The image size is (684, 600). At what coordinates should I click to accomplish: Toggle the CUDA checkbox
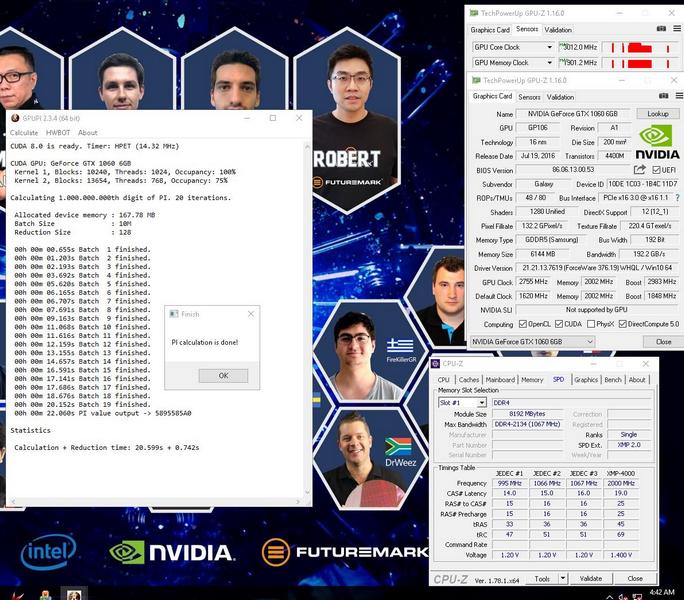coord(559,324)
